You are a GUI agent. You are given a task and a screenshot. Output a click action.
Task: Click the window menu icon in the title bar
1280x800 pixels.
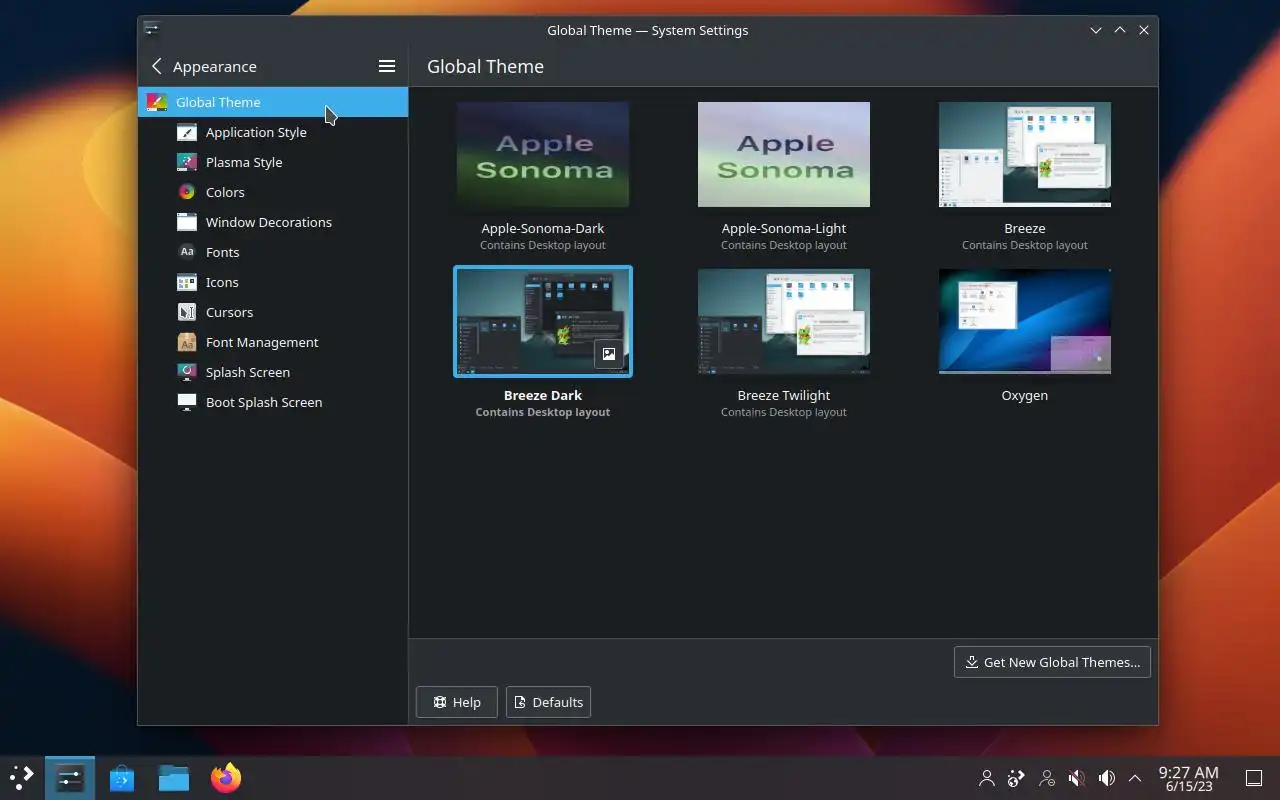151,30
